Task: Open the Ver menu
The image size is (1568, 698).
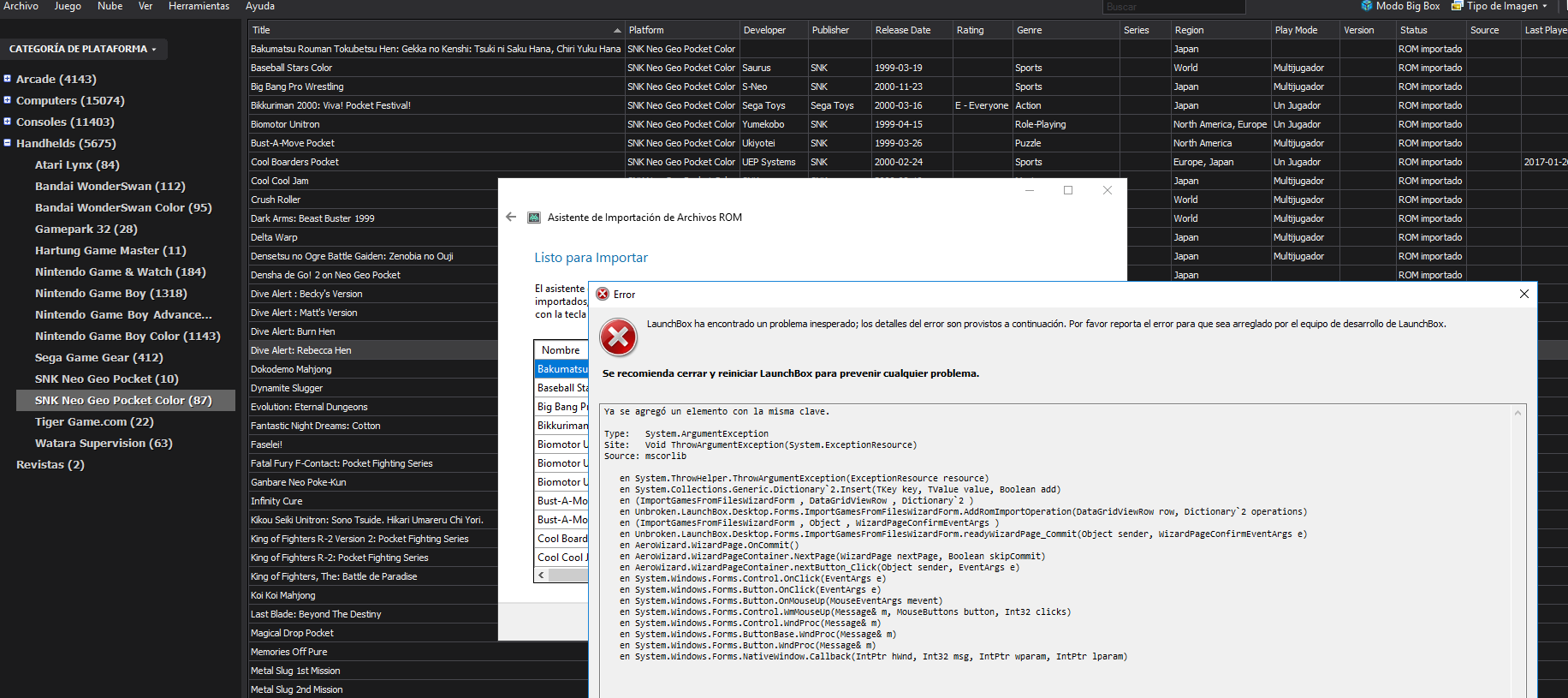Action: tap(146, 6)
